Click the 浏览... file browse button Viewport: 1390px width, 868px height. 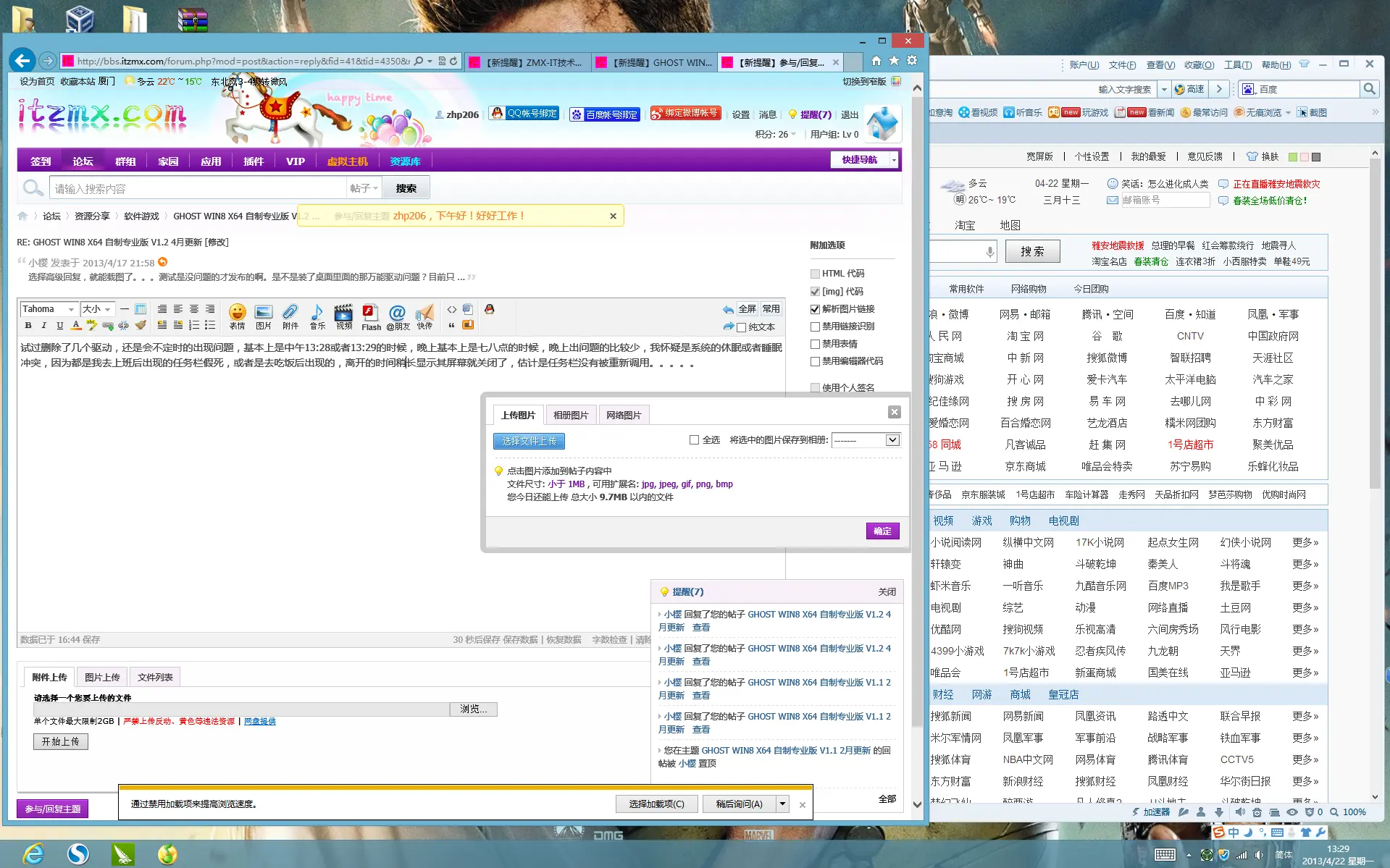pyautogui.click(x=474, y=709)
